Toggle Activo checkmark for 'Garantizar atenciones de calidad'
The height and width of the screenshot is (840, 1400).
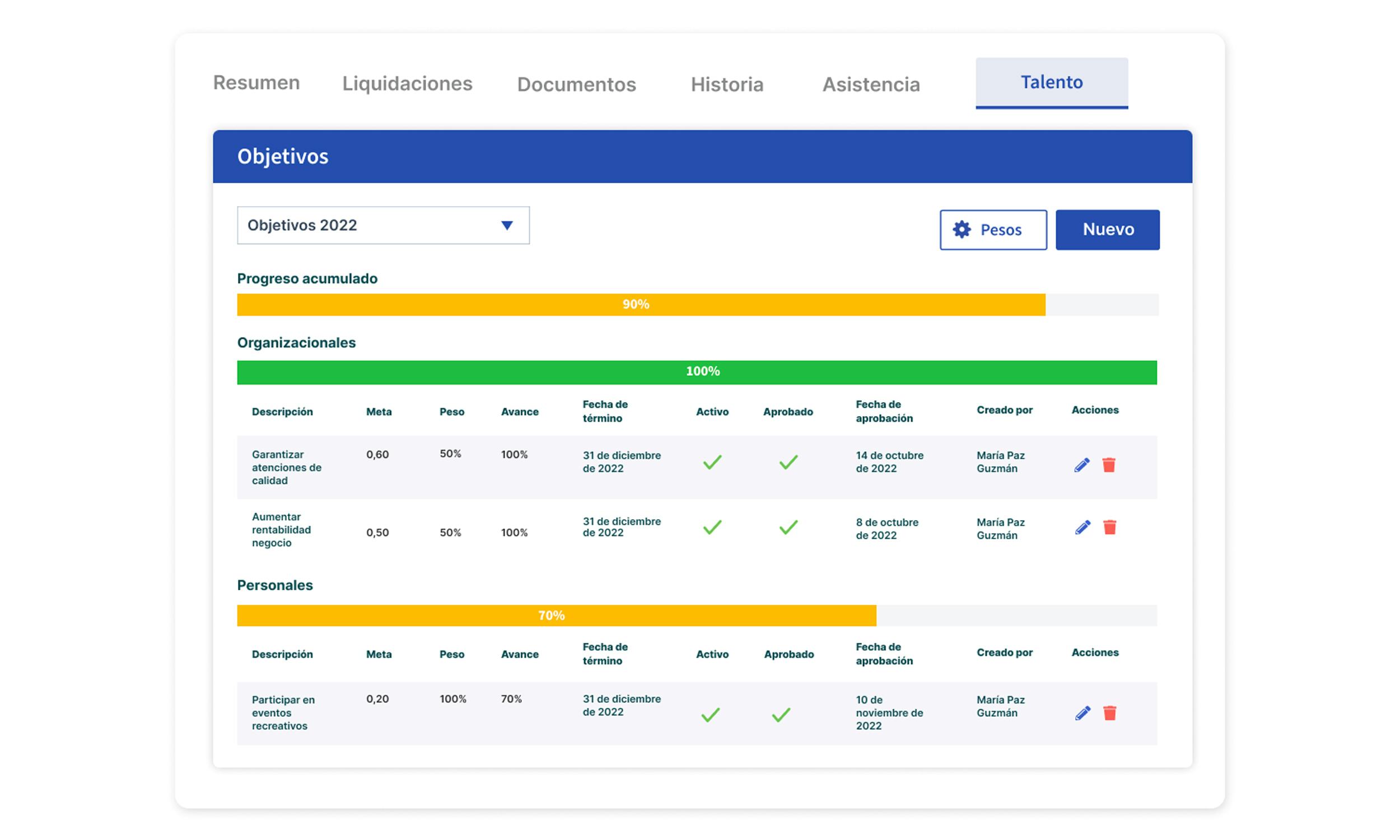point(712,463)
